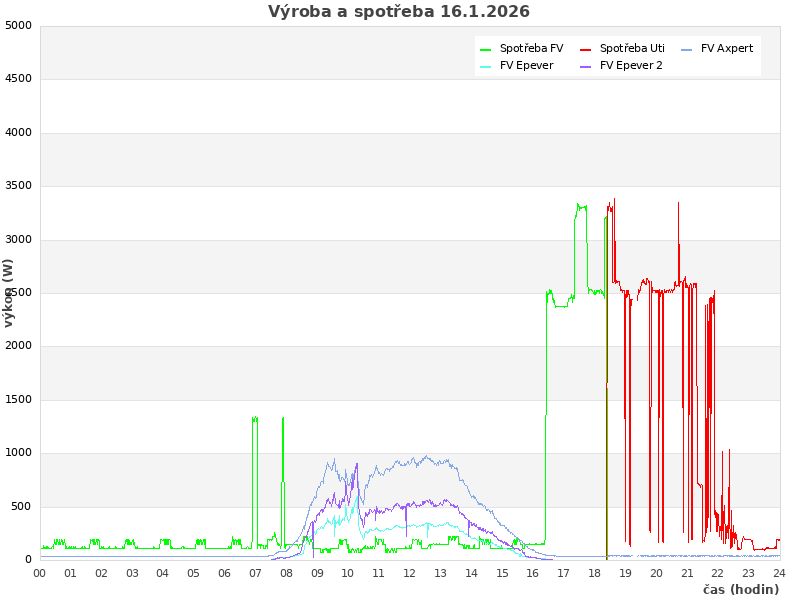The image size is (800, 600).
Task: Click hour 12 on the time axis
Action: [410, 573]
